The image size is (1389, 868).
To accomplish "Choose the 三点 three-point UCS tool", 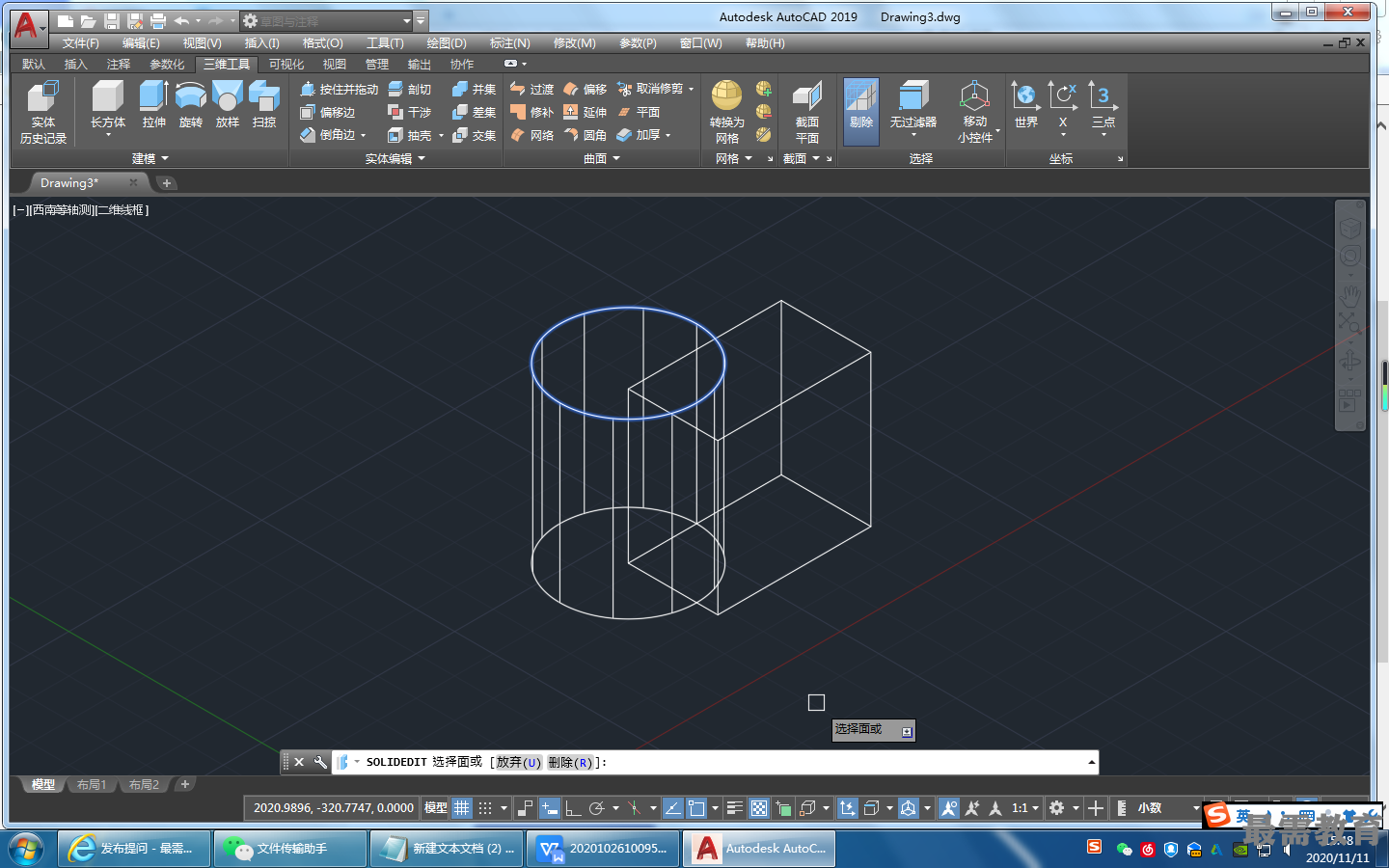I will coord(1103,104).
